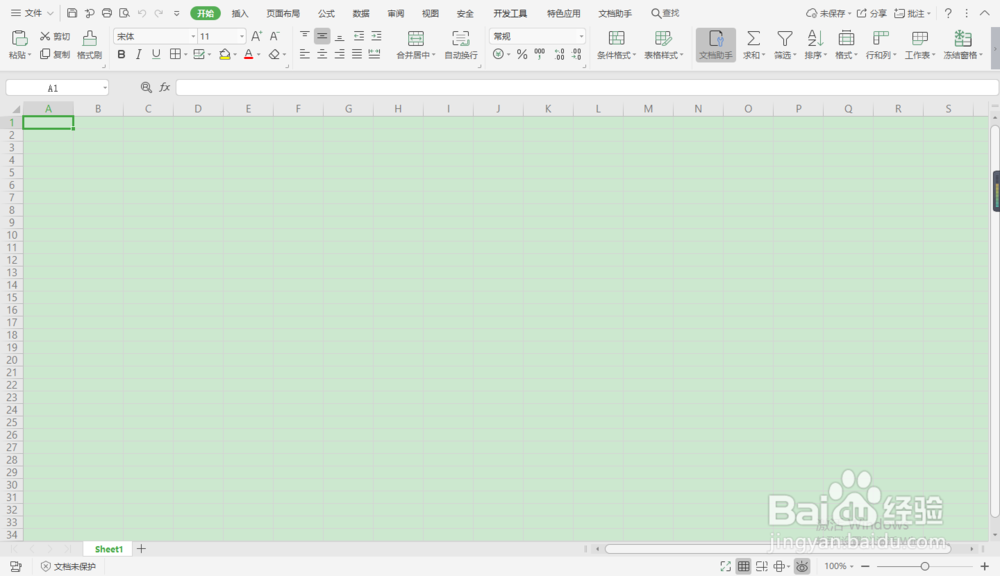Image resolution: width=1000 pixels, height=576 pixels.
Task: Click the Copy (复制) button
Action: click(55, 54)
